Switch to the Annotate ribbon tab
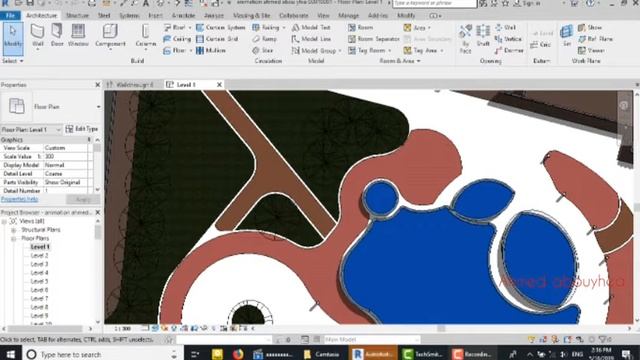 [183, 16]
